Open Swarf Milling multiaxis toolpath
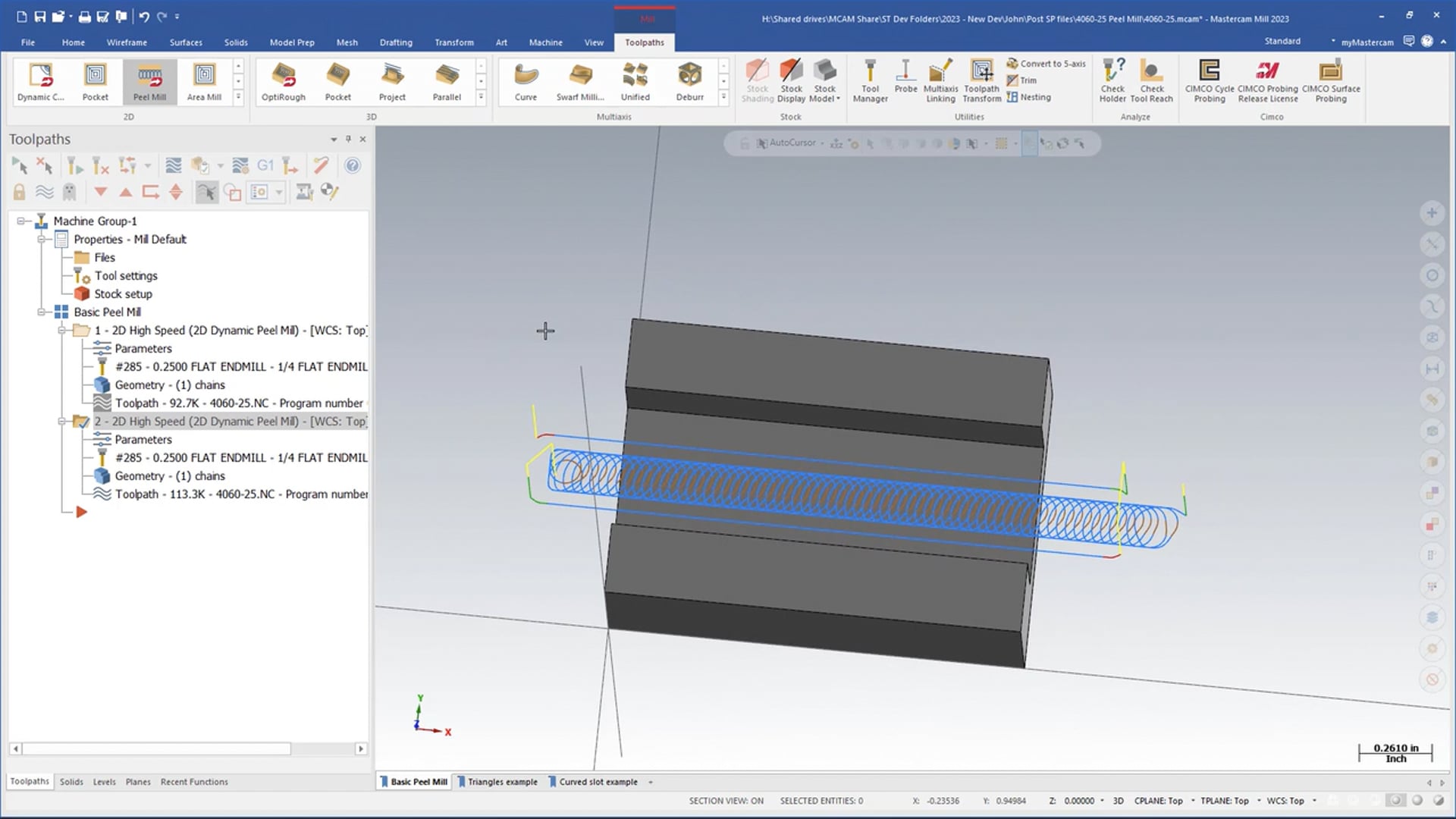The image size is (1456, 819). (580, 81)
